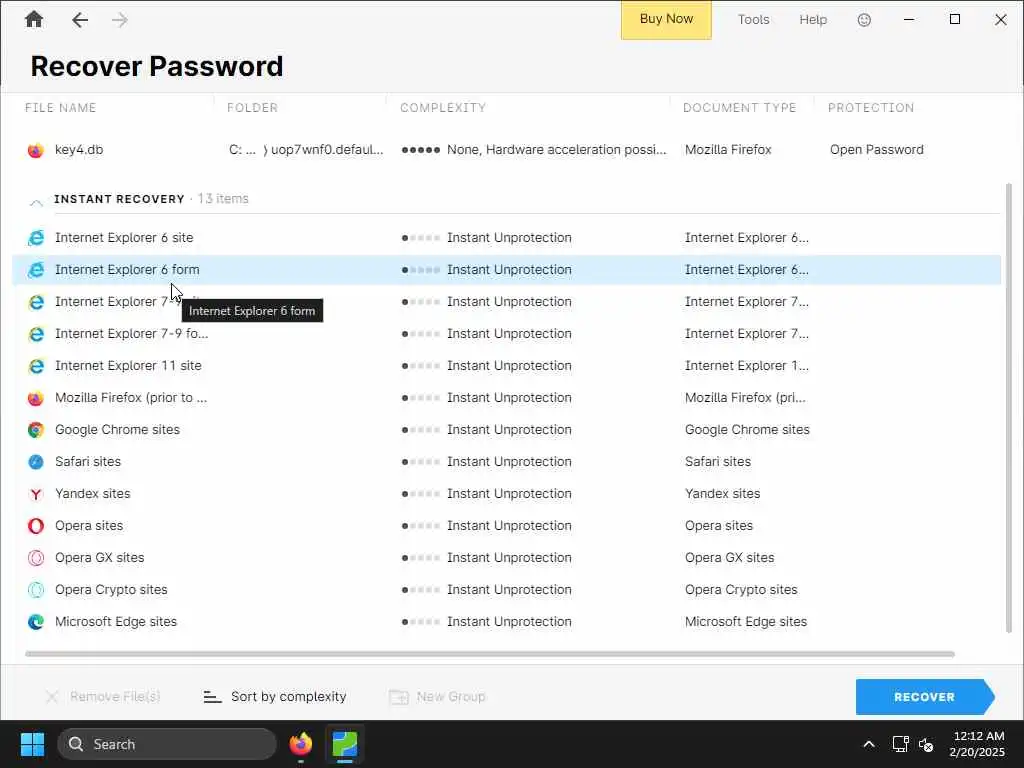Image resolution: width=1024 pixels, height=768 pixels.
Task: Show hidden tray icons chevron
Action: pyautogui.click(x=869, y=744)
